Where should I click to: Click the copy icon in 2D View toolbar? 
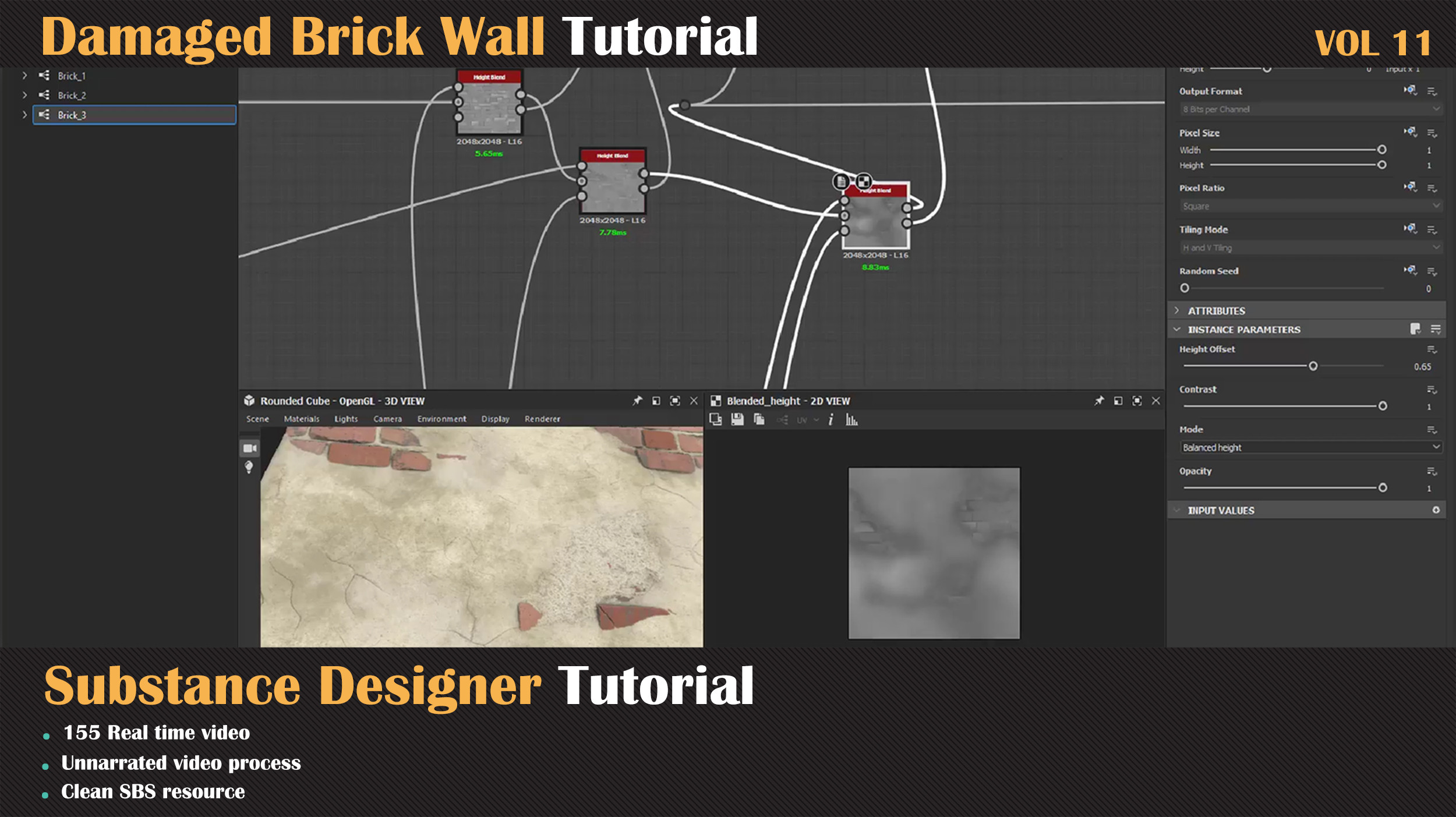pyautogui.click(x=759, y=419)
